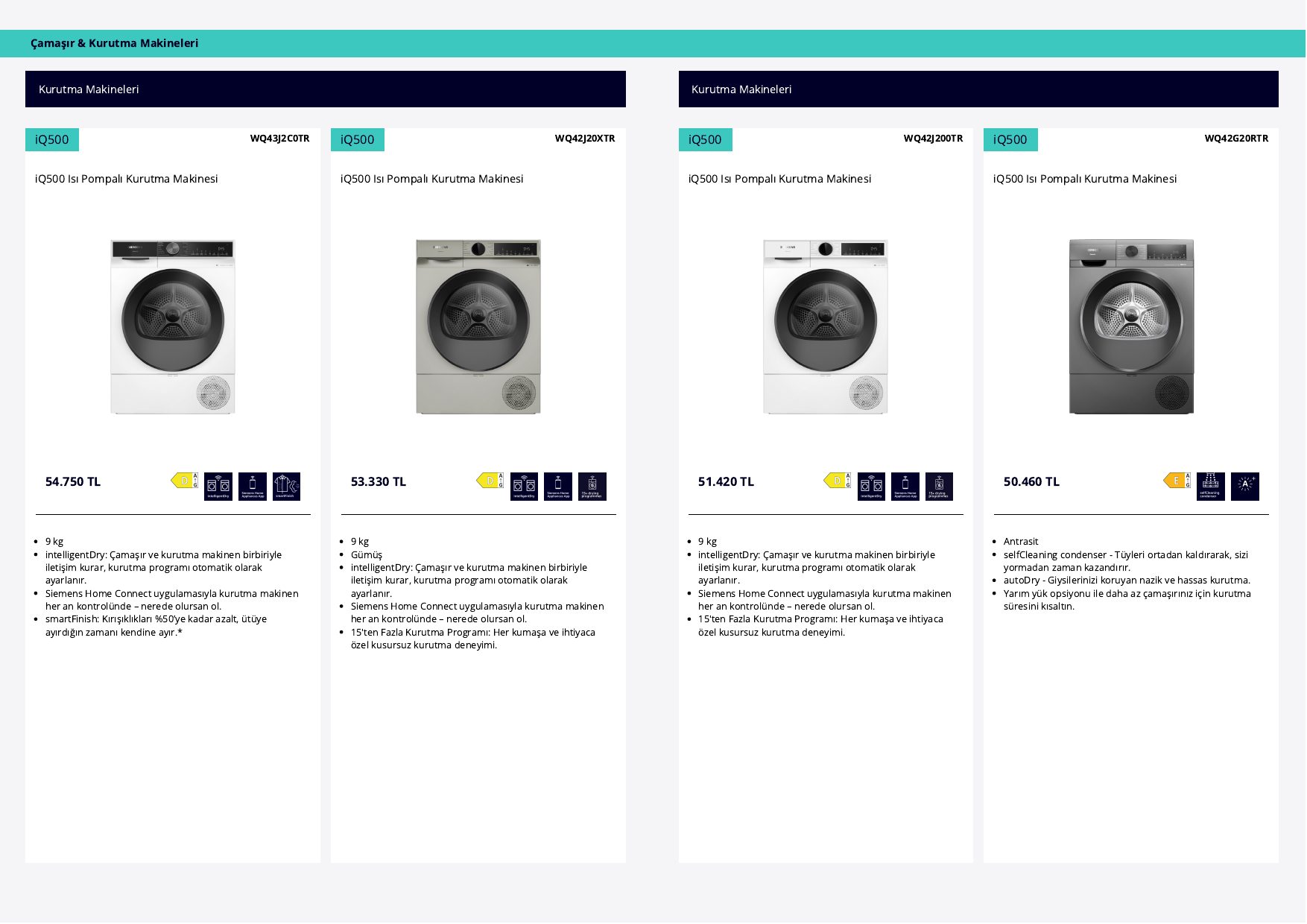This screenshot has width=1307, height=924.
Task: Click the intelligentDry bullet text under 53.330 TL
Action: coord(469,580)
